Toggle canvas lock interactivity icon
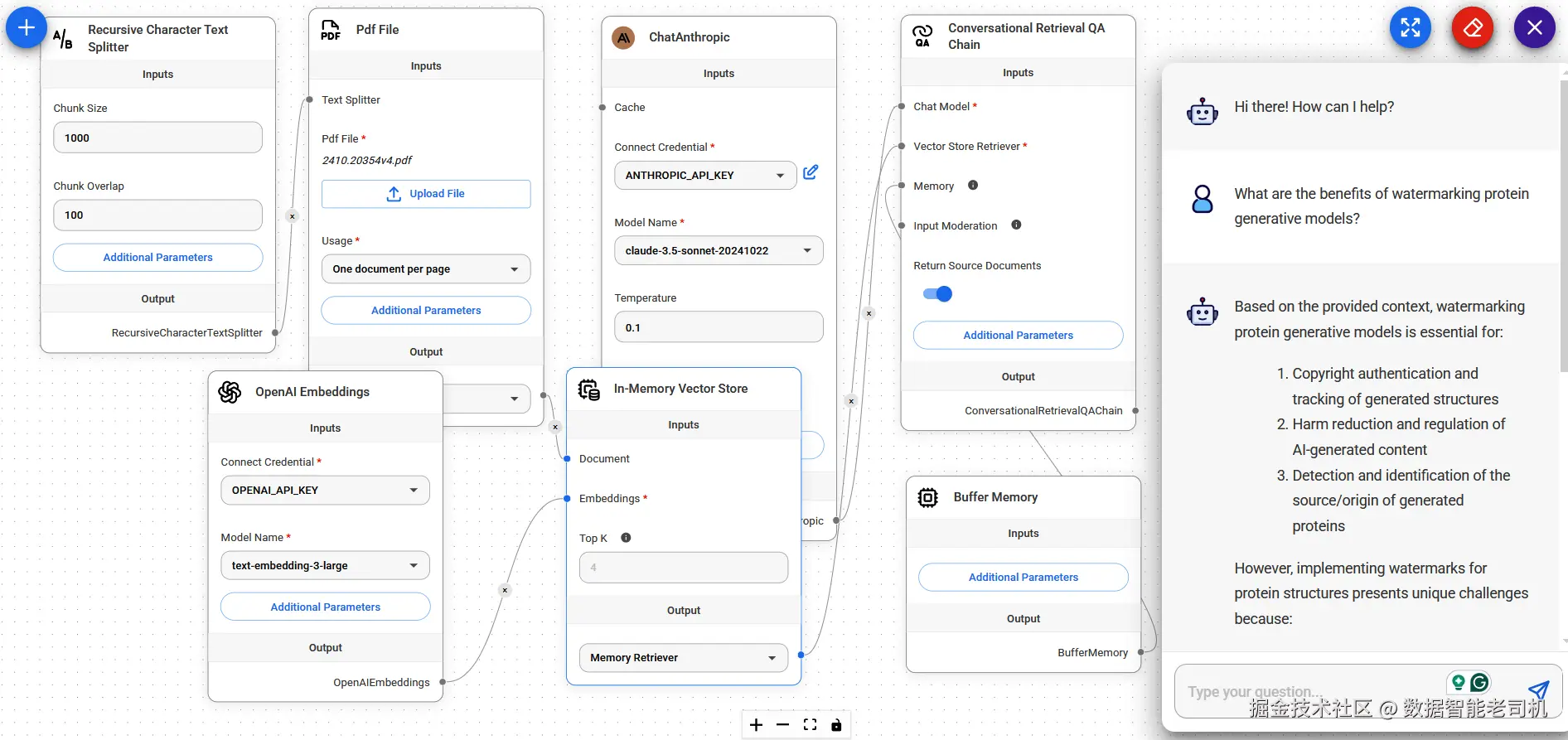This screenshot has height=740, width=1568. 836,725
